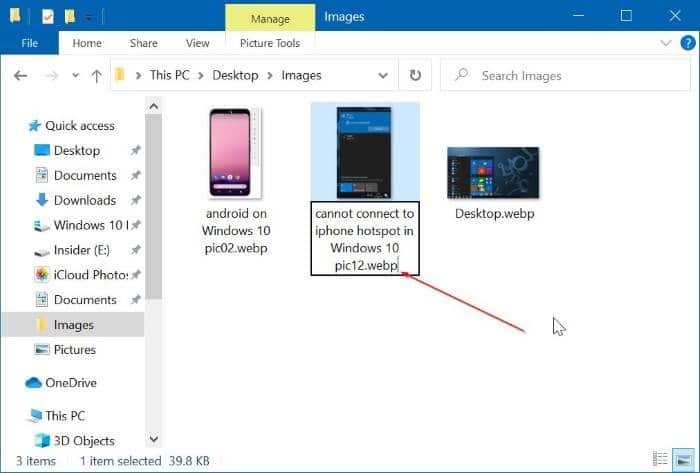
Task: Click the This PC breadcrumb
Action: coord(169,75)
